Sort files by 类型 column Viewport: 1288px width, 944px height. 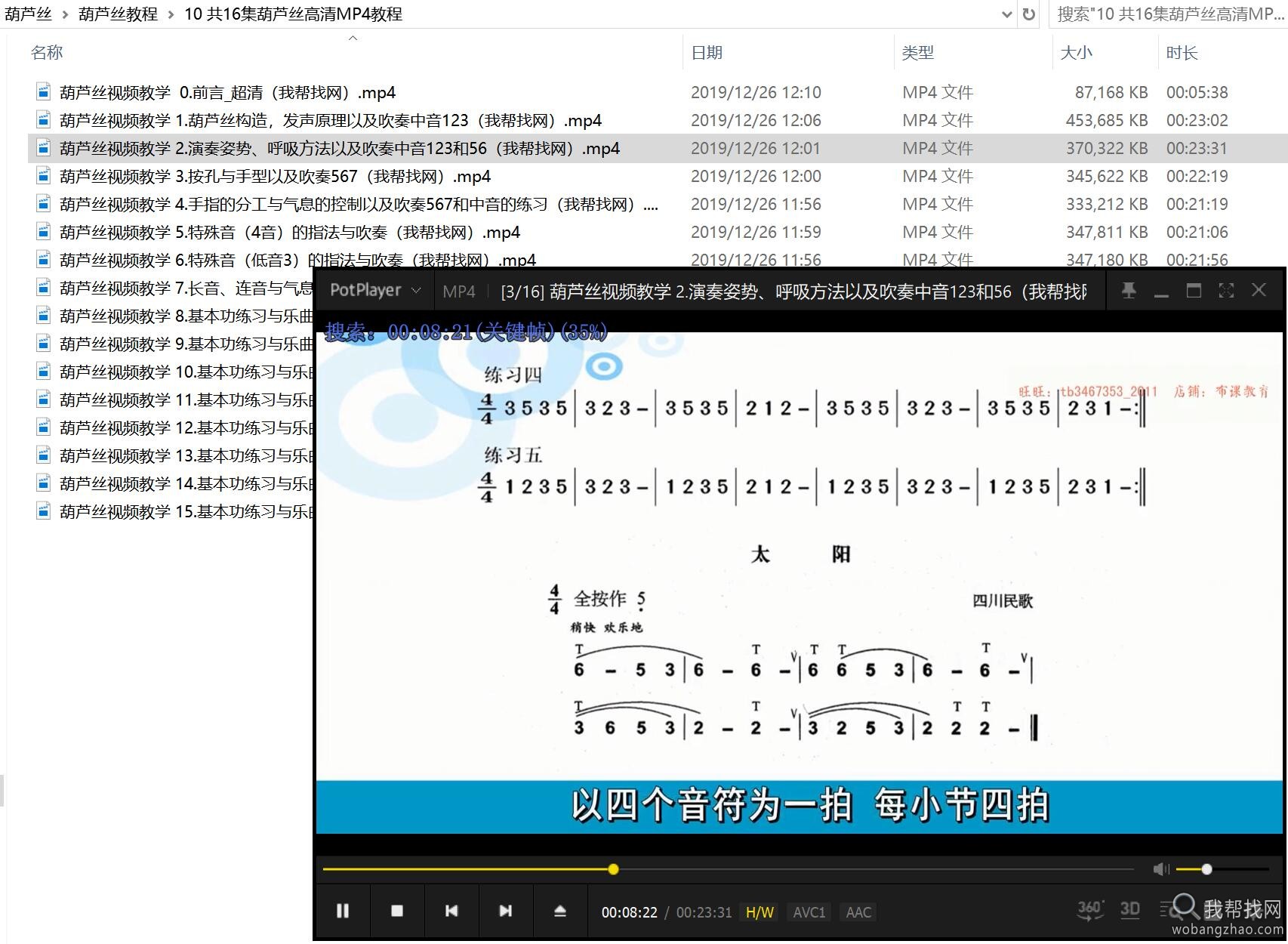tap(918, 53)
